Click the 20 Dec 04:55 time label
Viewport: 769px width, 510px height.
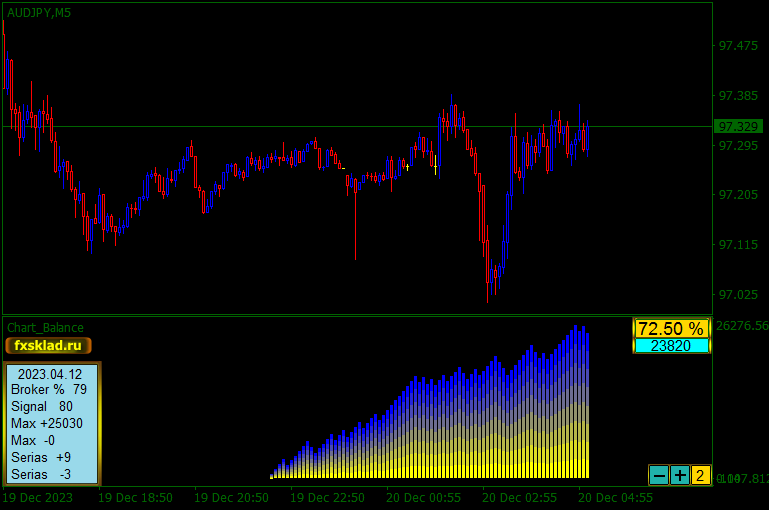615,498
